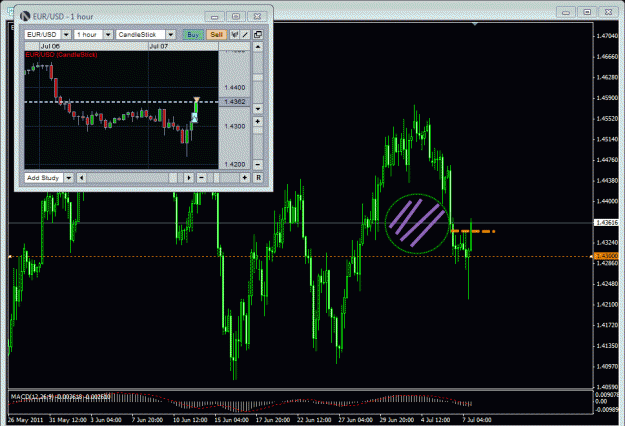Click the EUR/USD symbol field
This screenshot has height=426, width=625.
(43, 35)
